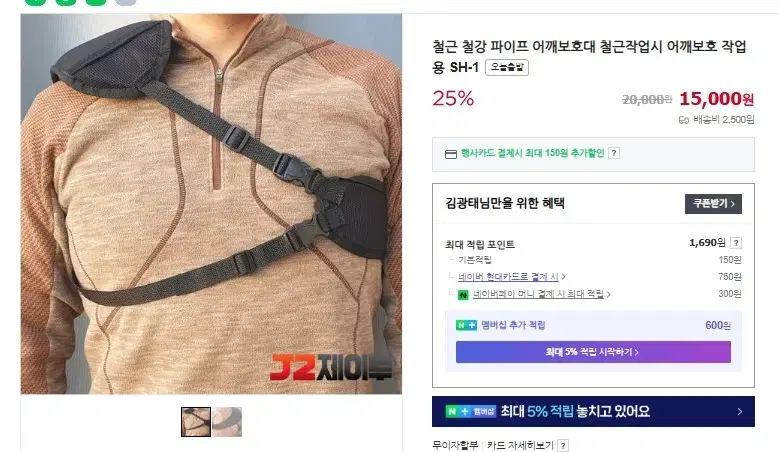Image resolution: width=779 pixels, height=452 pixels.
Task: Click the 오늘출발 badge next to SH-1
Action: (x=507, y=67)
